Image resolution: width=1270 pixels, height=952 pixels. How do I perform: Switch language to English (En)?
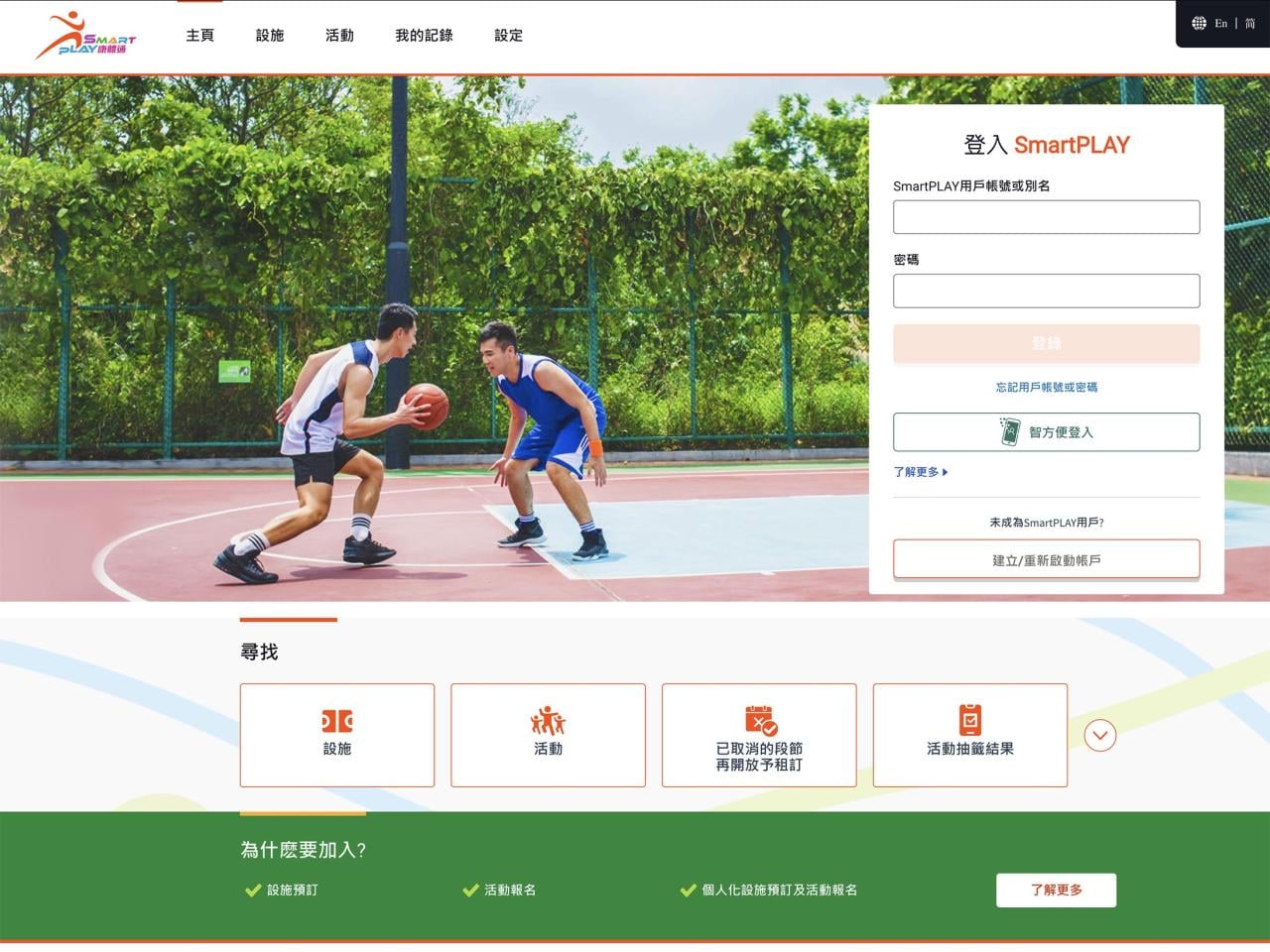click(x=1220, y=23)
